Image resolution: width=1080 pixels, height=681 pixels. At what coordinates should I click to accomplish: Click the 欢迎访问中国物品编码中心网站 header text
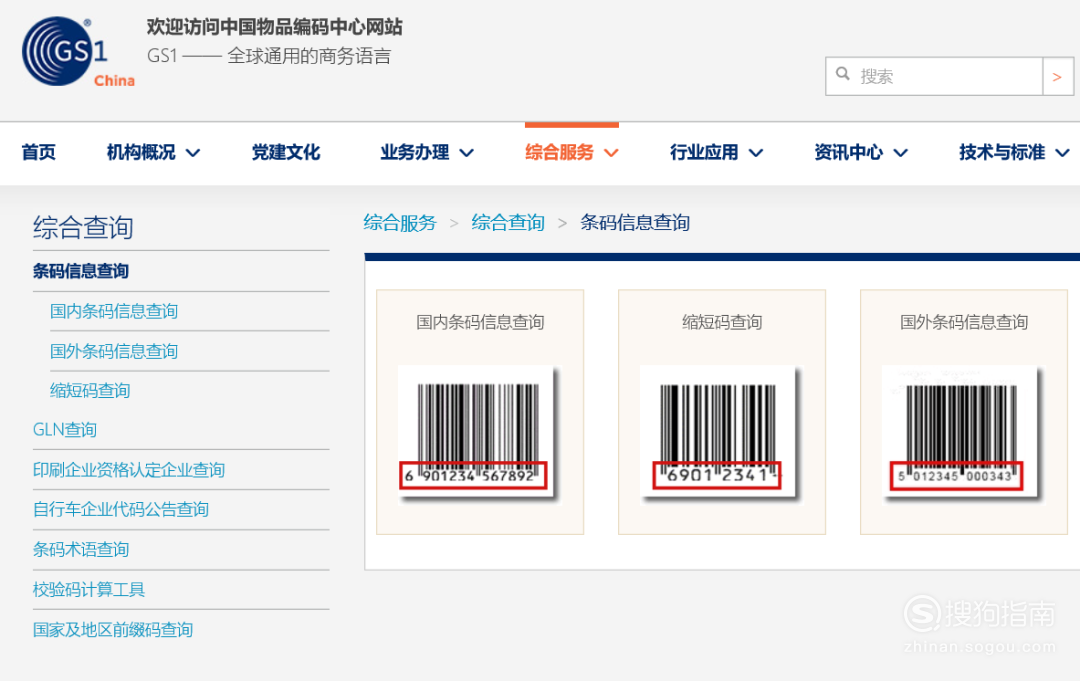coord(274,27)
